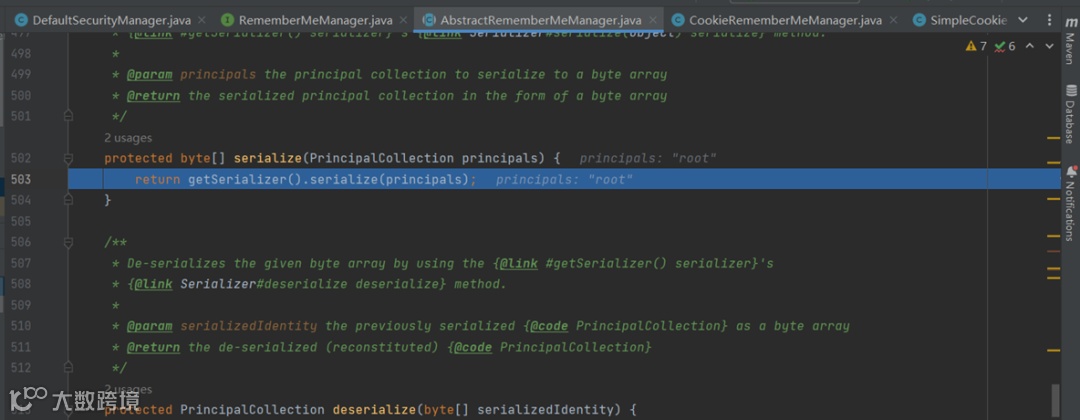The image size is (1080, 420).
Task: Click the serialize method name on line 502
Action: click(268, 158)
